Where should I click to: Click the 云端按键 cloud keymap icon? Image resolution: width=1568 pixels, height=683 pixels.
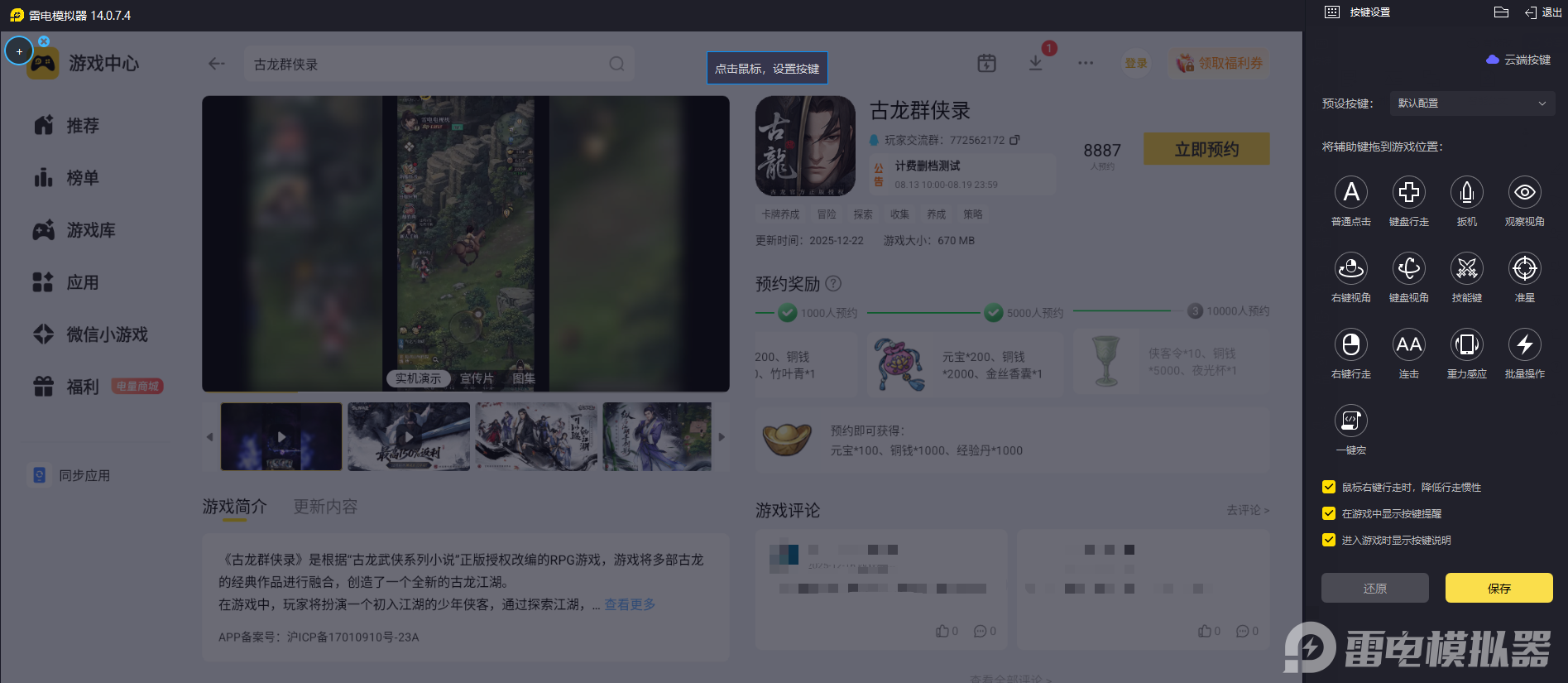point(1493,60)
